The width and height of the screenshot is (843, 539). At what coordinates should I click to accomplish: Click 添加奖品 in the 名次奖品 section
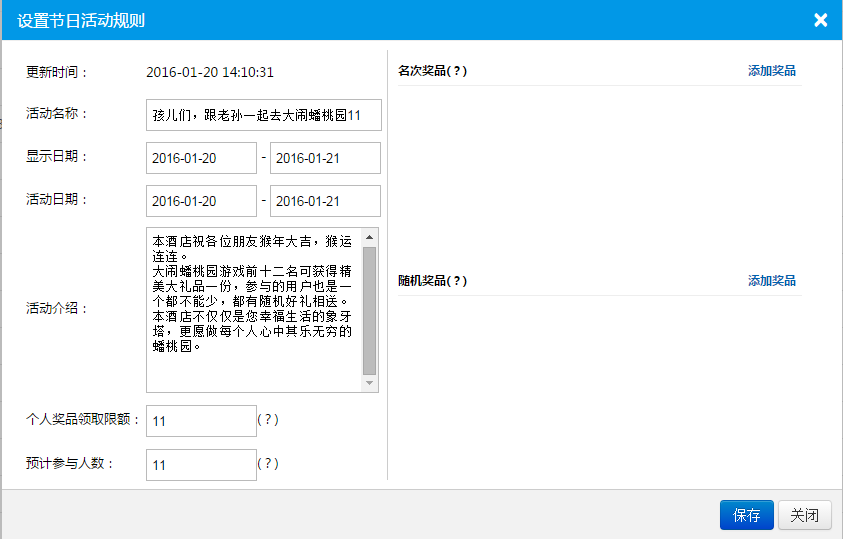click(x=771, y=71)
